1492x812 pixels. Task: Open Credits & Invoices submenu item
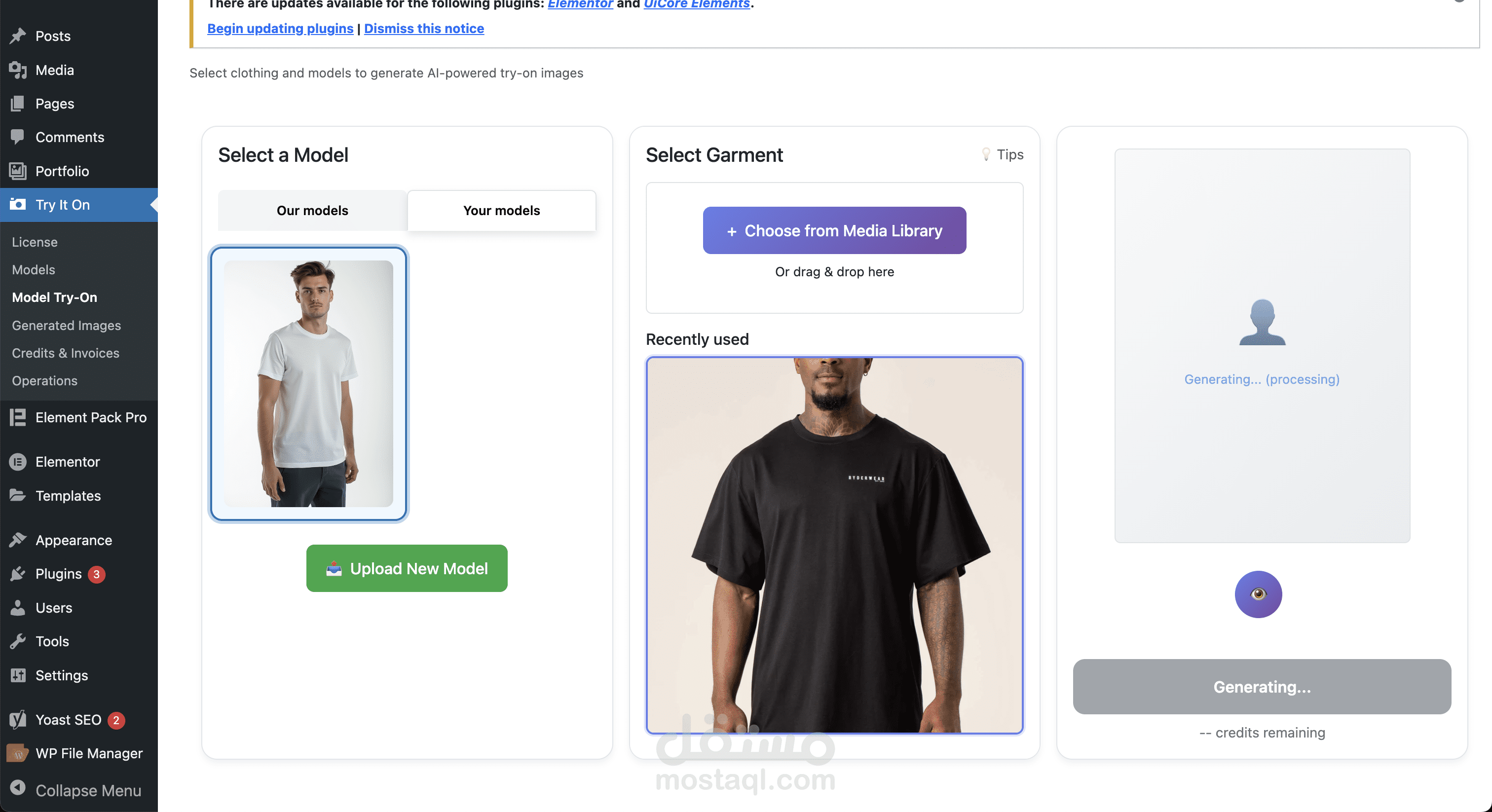tap(66, 353)
